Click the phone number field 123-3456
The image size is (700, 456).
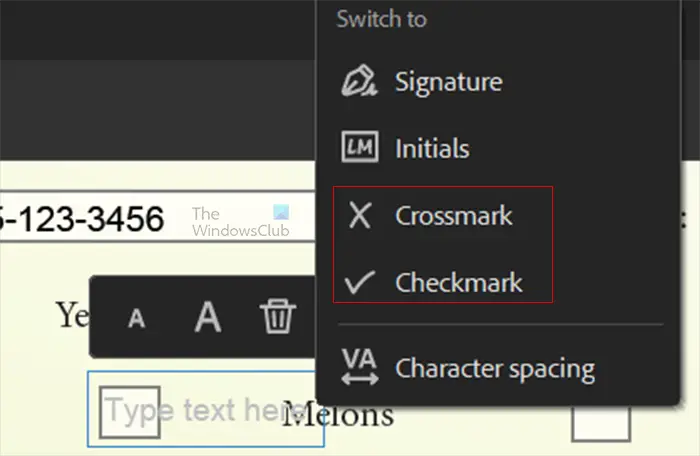[x=158, y=216]
